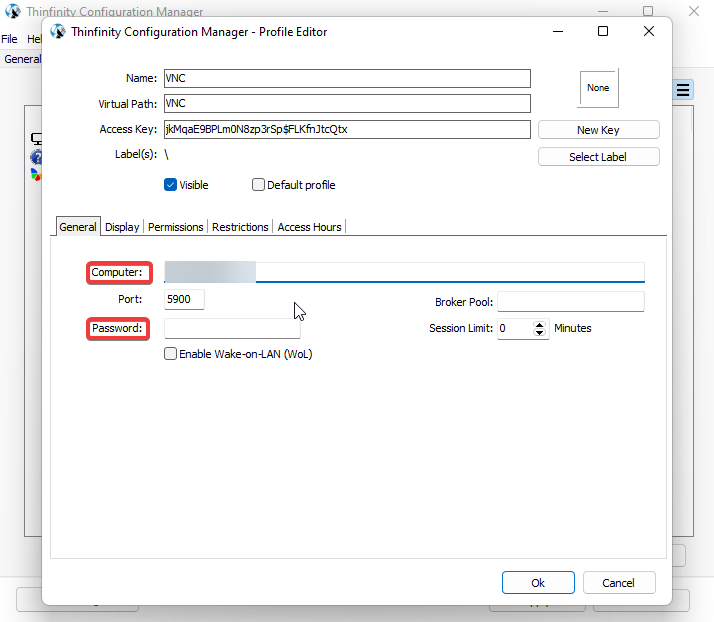Switch to the General tab
The height and width of the screenshot is (622, 714).
pos(78,227)
